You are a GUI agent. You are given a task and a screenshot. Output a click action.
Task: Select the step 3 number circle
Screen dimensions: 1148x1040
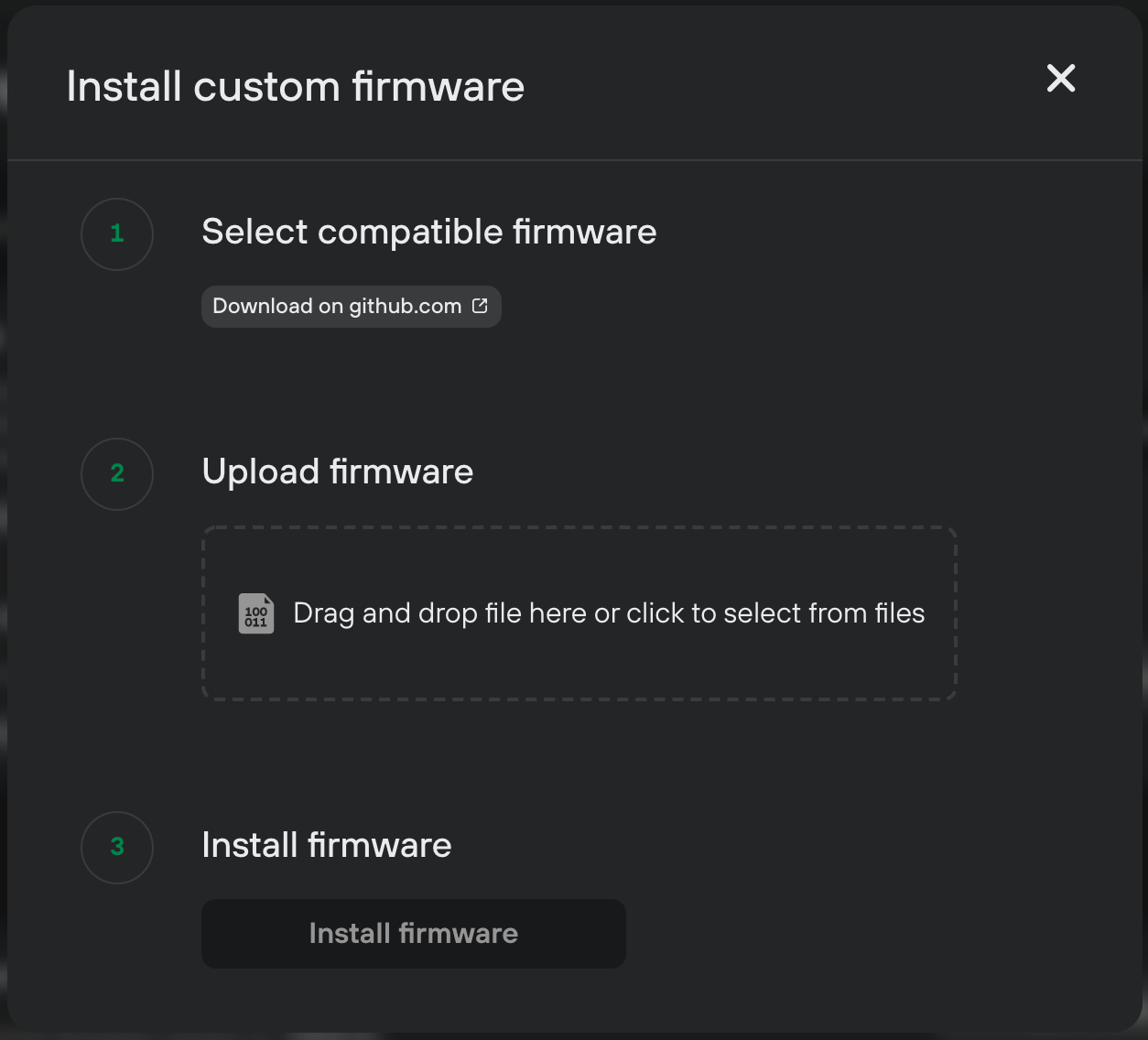(117, 848)
